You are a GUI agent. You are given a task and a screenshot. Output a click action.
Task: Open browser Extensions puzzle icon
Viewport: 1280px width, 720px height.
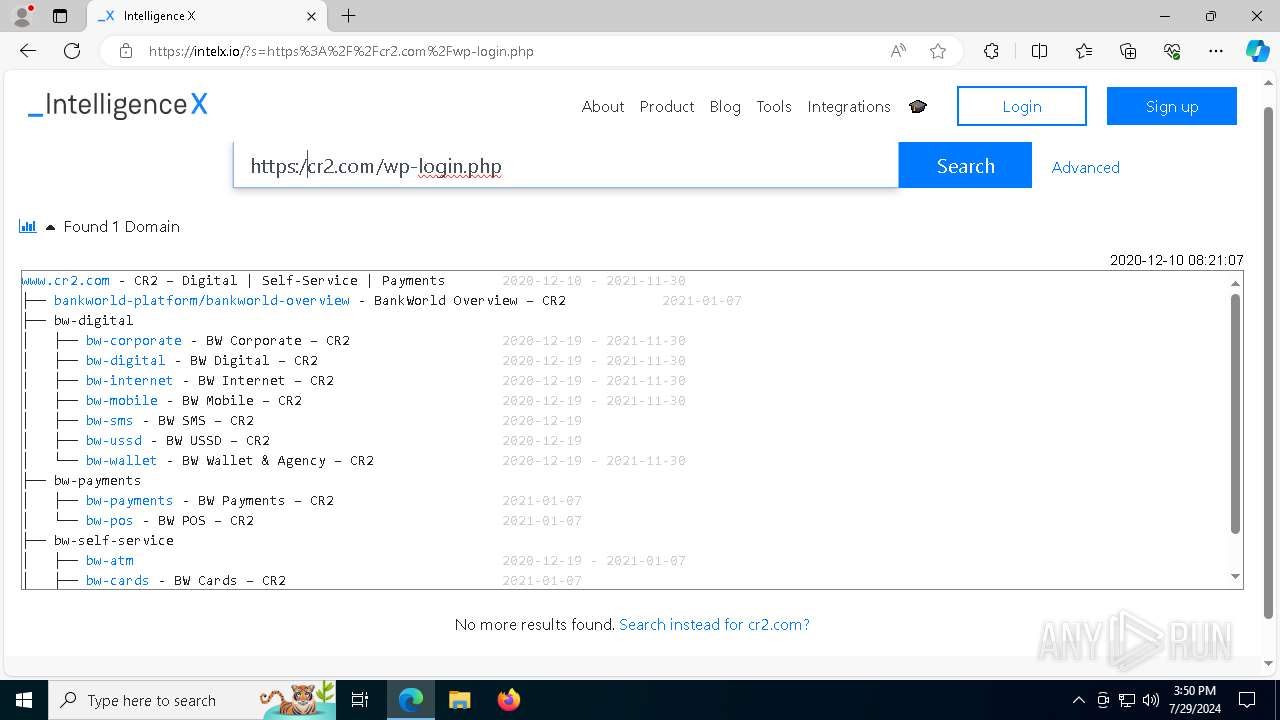[991, 51]
